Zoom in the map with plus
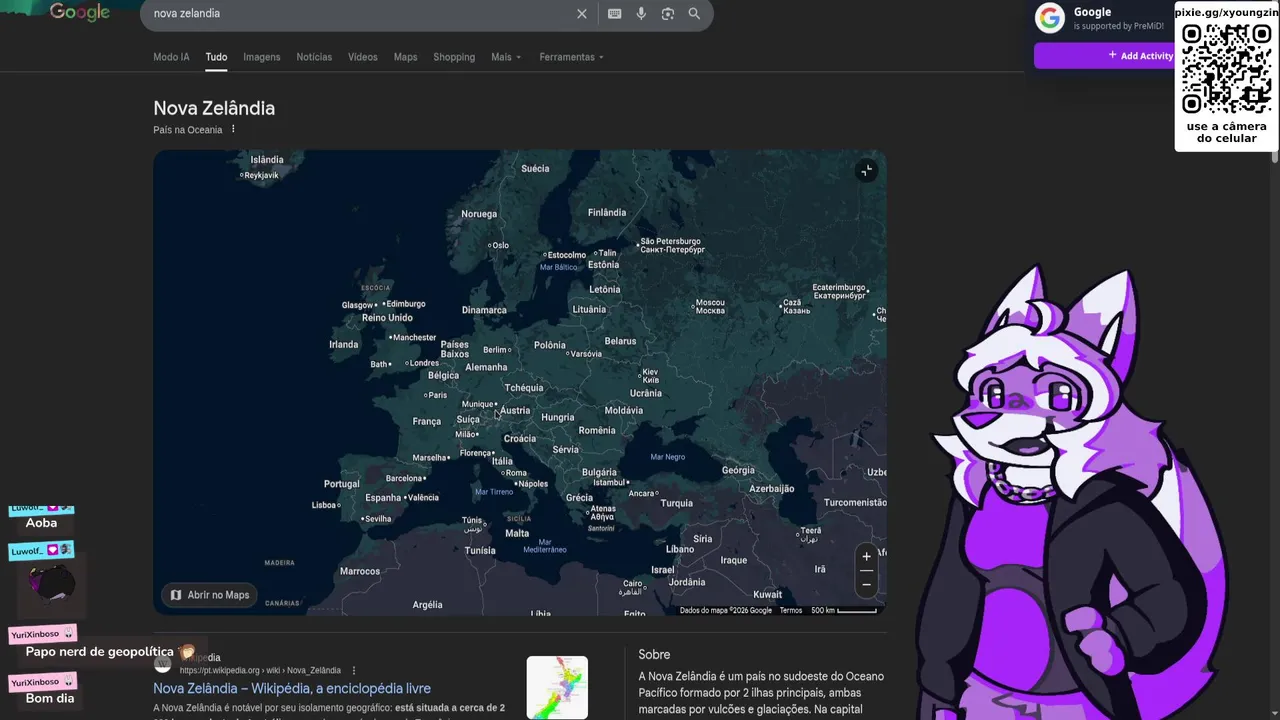Viewport: 1280px width, 720px height. pyautogui.click(x=866, y=557)
